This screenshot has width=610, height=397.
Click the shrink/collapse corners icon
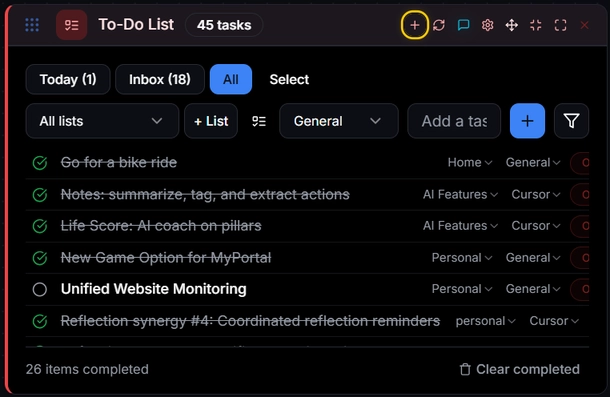pyautogui.click(x=536, y=25)
